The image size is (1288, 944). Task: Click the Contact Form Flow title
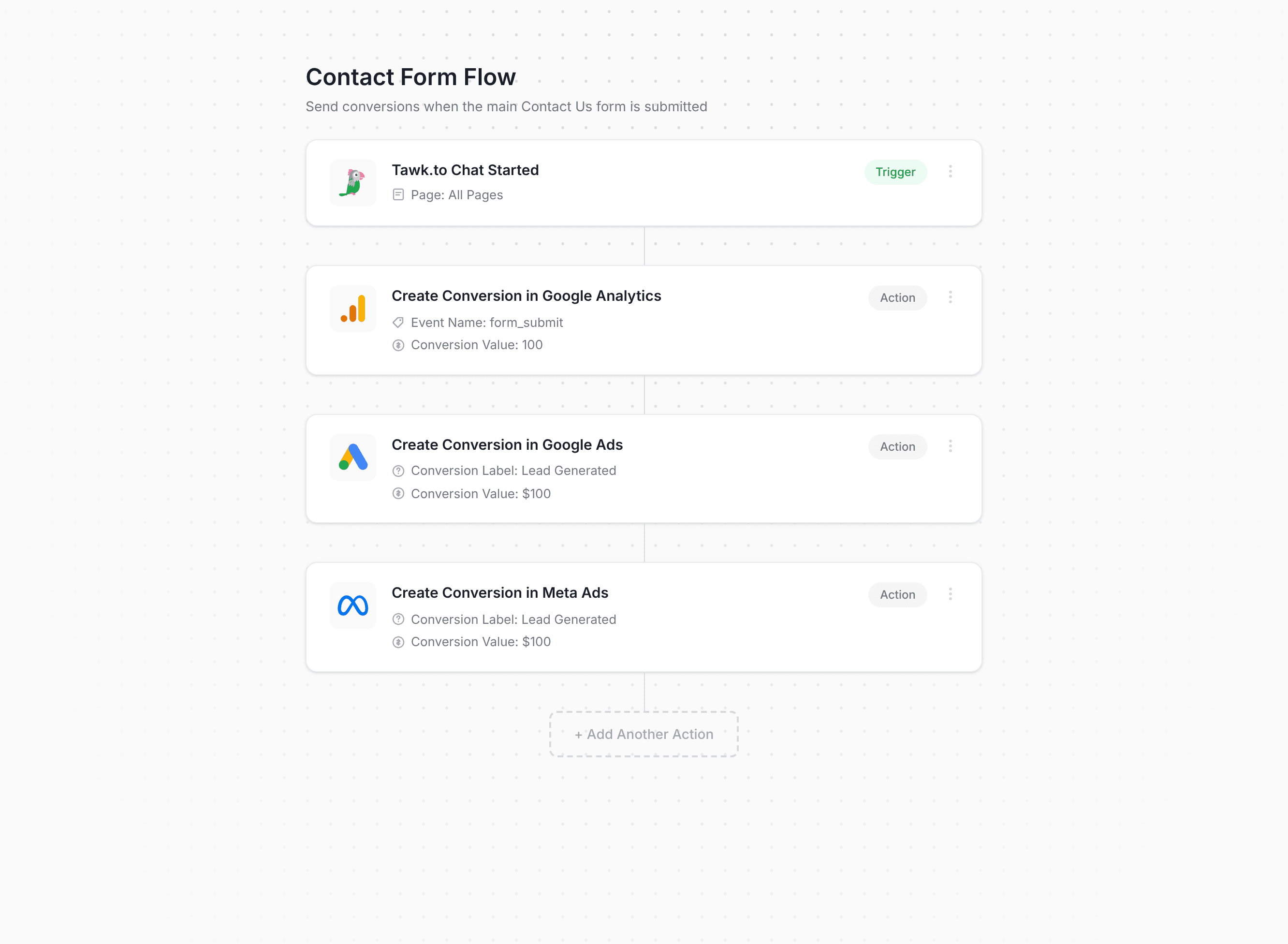[410, 76]
